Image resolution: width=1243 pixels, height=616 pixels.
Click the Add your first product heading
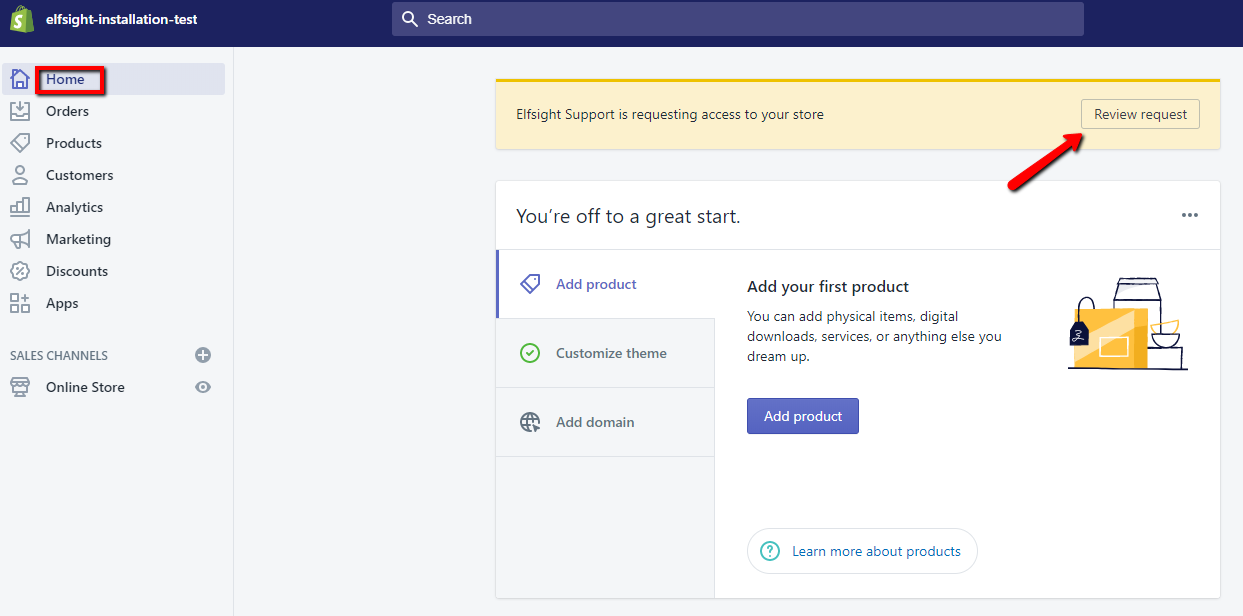828,287
